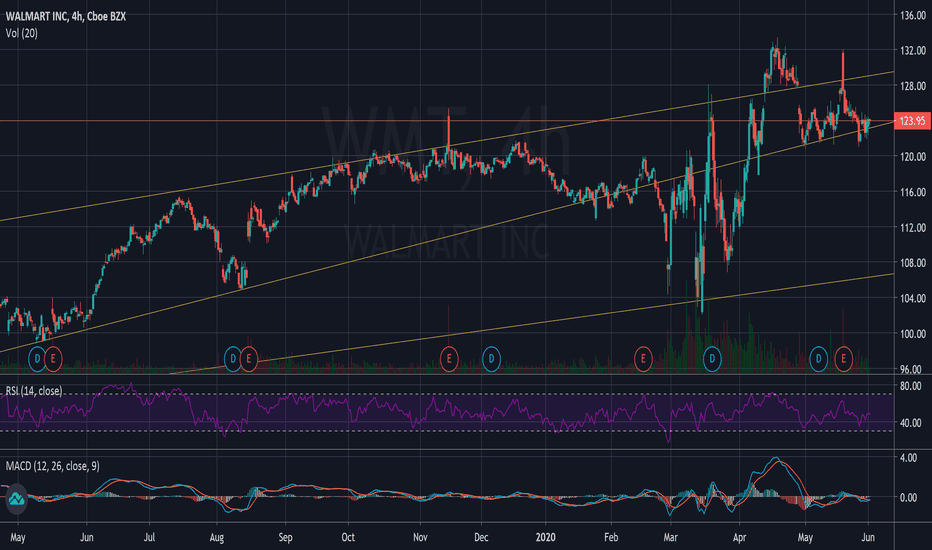Screen dimensions: 932x550
Task: Click the 120.00 price axis label
Action: (x=912, y=157)
